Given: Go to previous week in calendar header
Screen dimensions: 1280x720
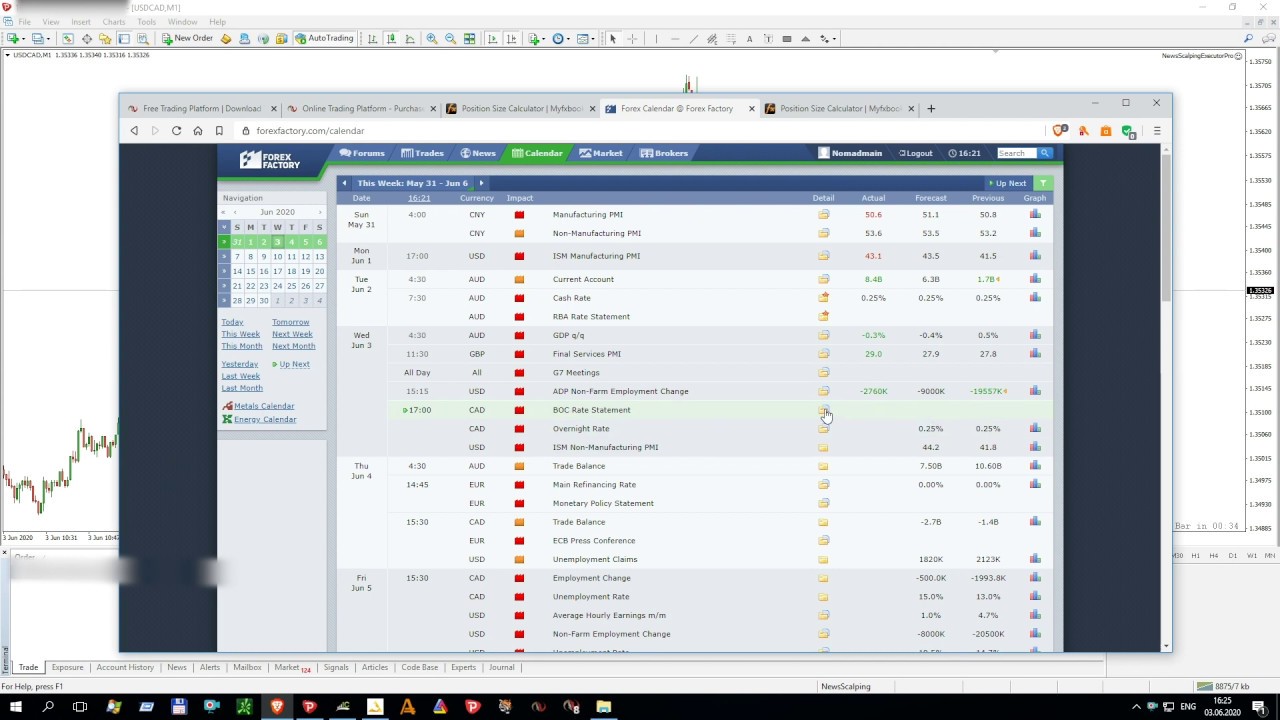Looking at the screenshot, I should [344, 183].
